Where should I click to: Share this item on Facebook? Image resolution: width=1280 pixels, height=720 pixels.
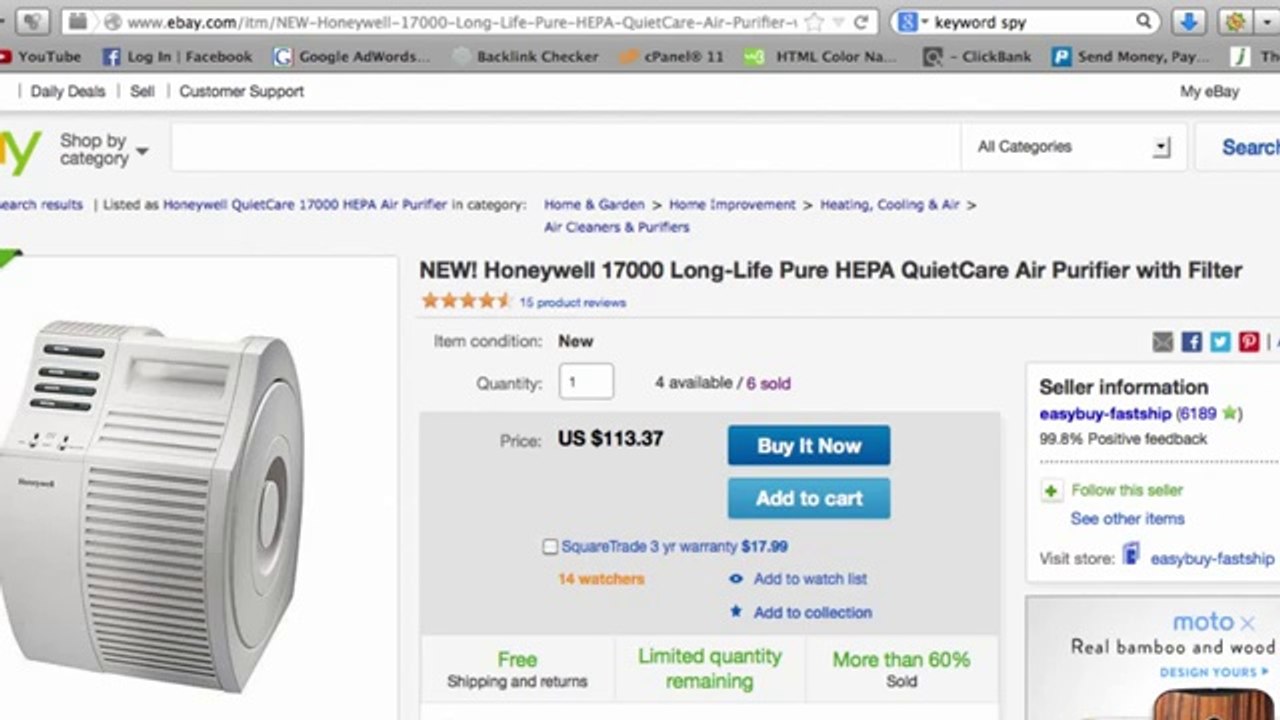(x=1191, y=342)
